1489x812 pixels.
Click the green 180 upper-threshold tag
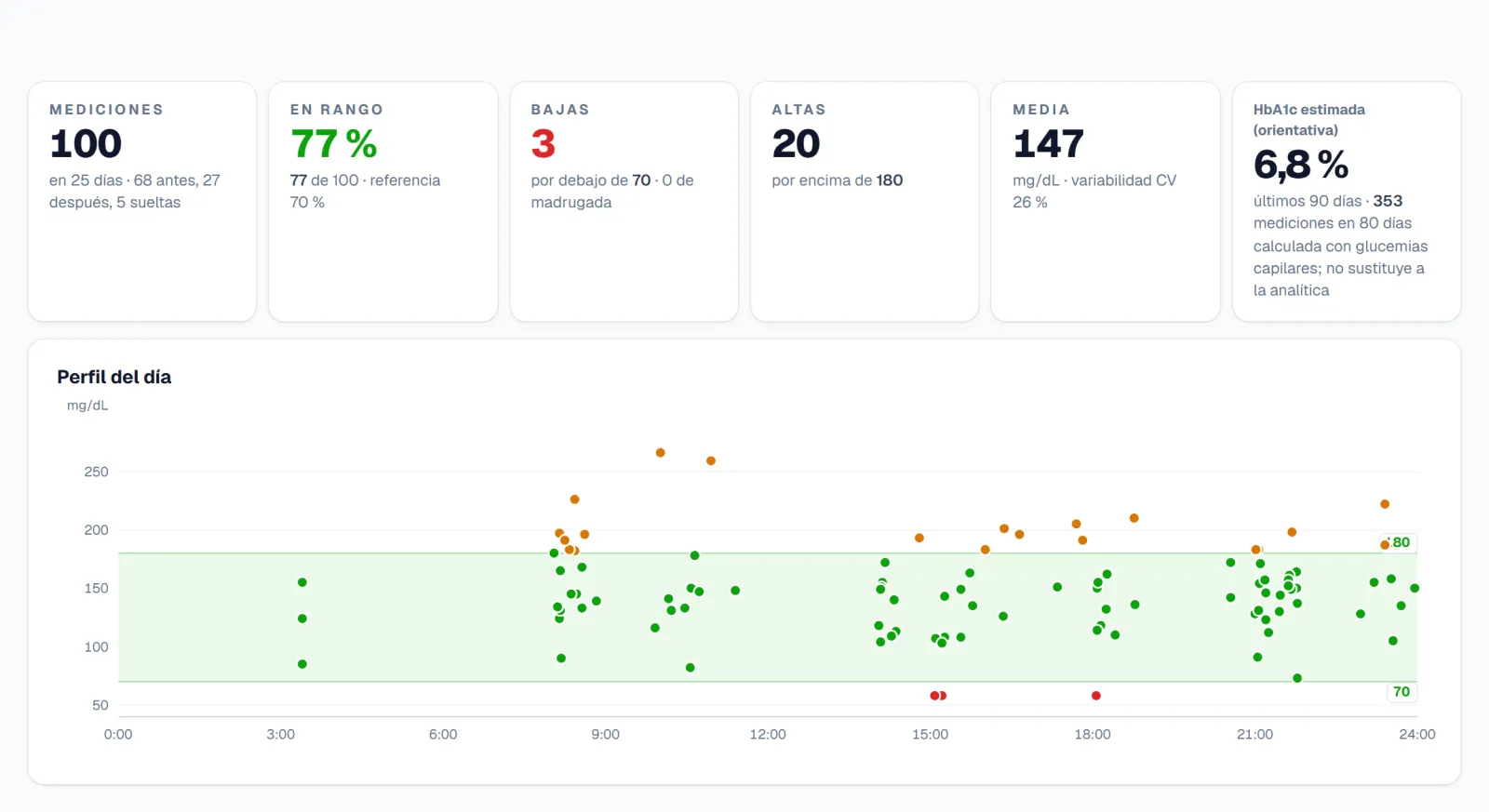click(1398, 542)
